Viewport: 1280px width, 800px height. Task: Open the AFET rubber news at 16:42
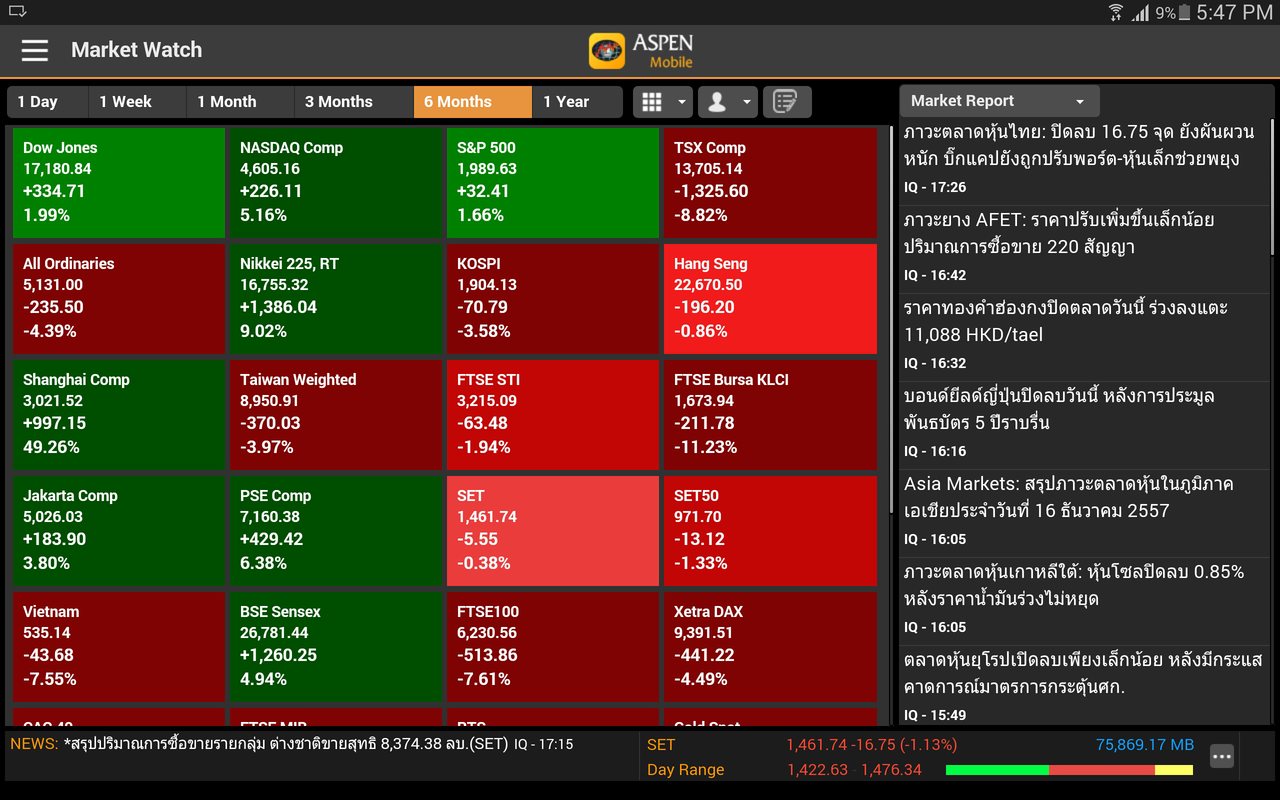pos(1084,247)
